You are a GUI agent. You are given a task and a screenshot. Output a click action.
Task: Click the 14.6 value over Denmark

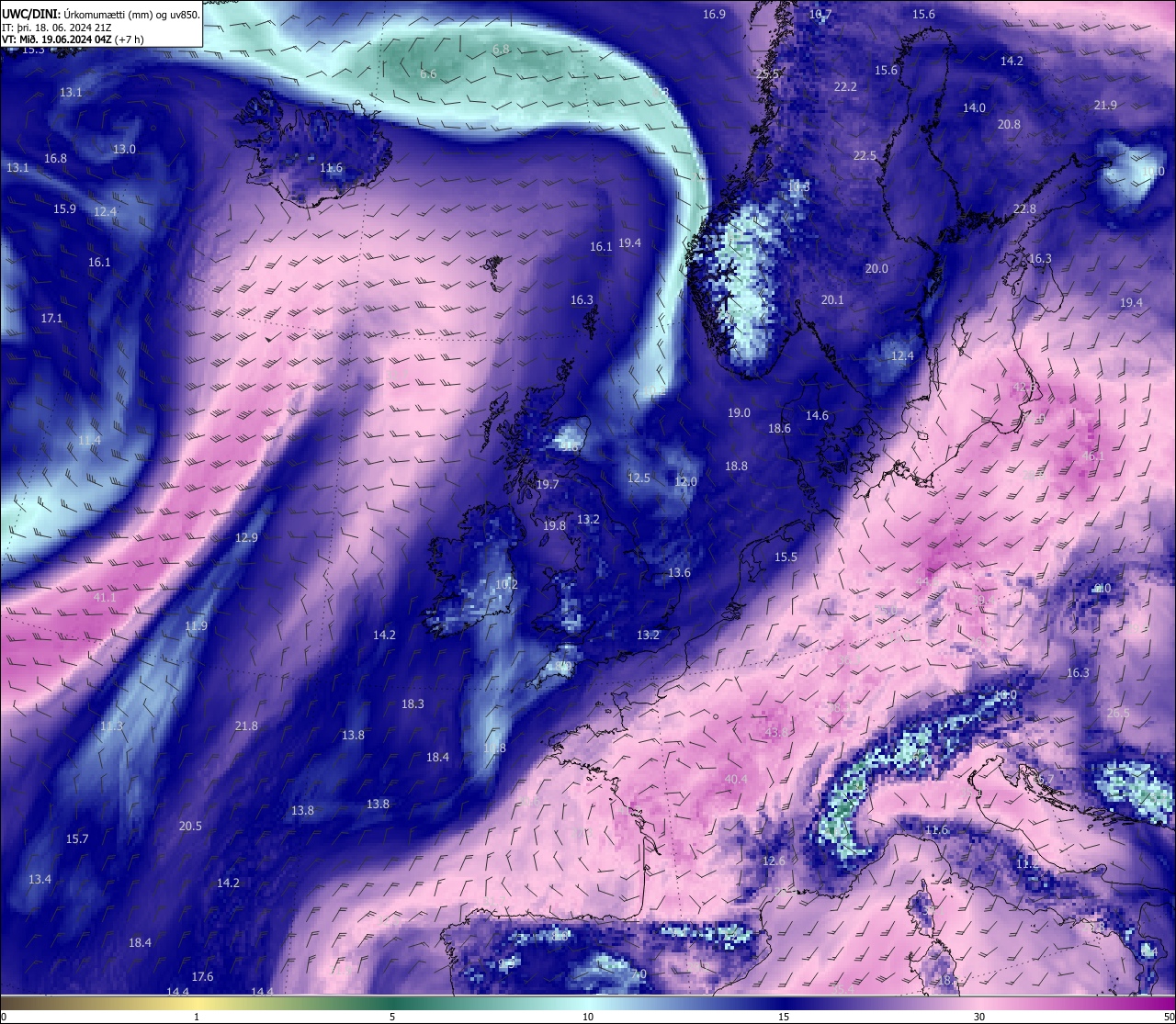coord(817,415)
